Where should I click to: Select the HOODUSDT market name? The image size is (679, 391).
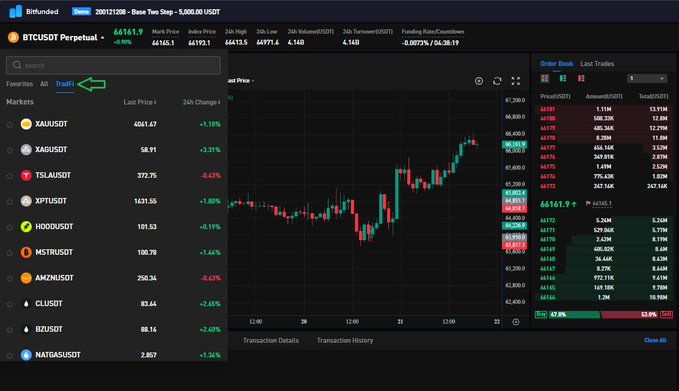54,226
